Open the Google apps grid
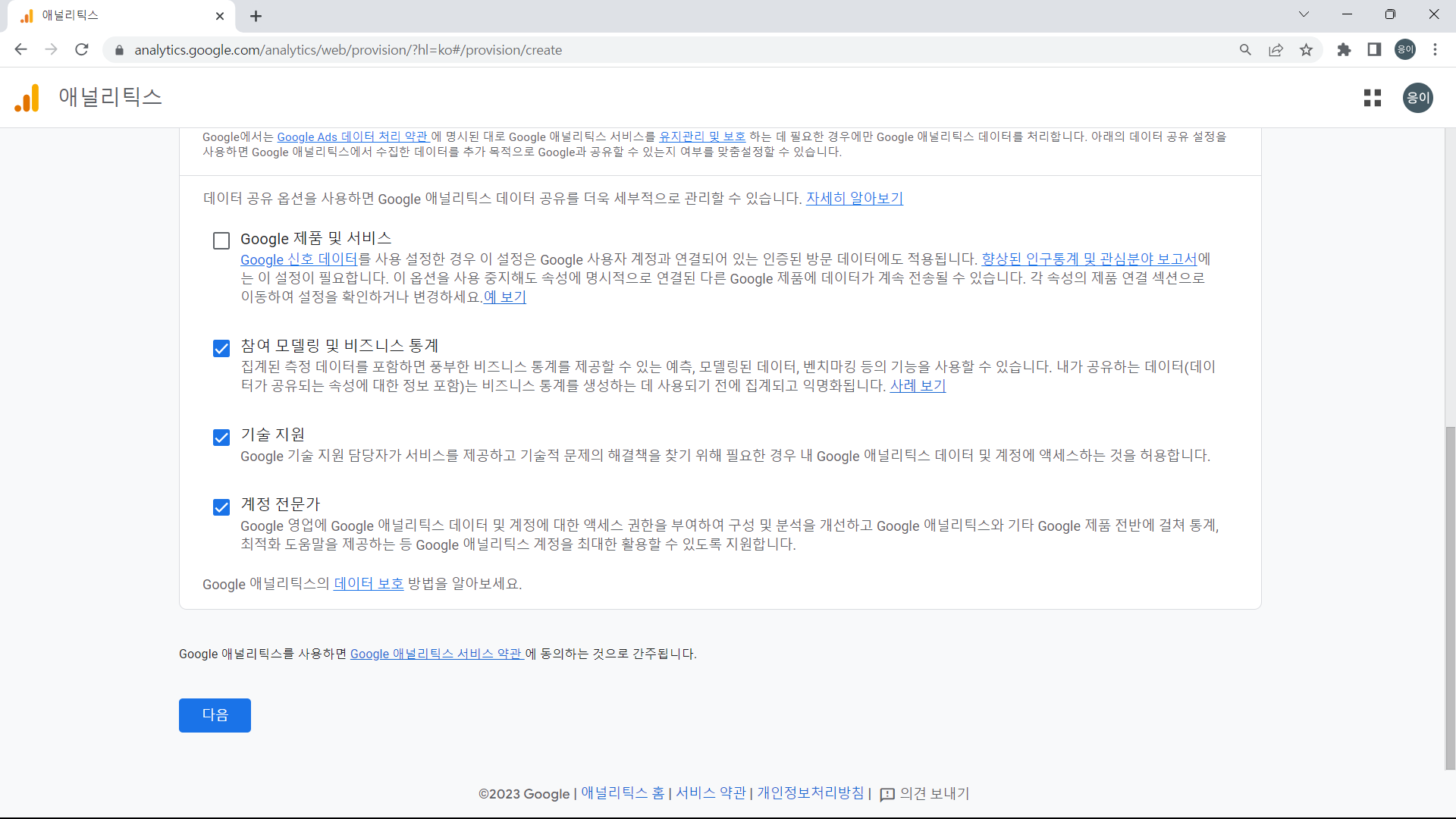This screenshot has height=819, width=1456. [1373, 98]
